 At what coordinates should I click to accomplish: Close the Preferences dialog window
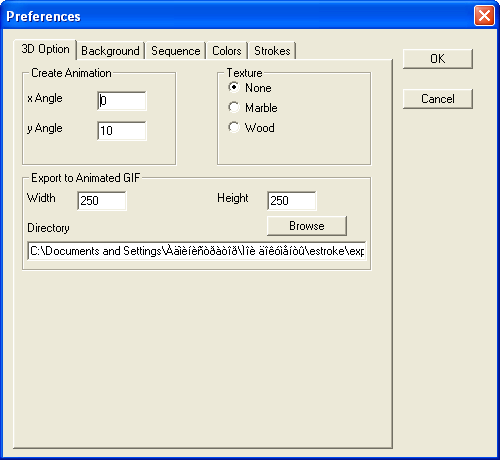[x=484, y=16]
